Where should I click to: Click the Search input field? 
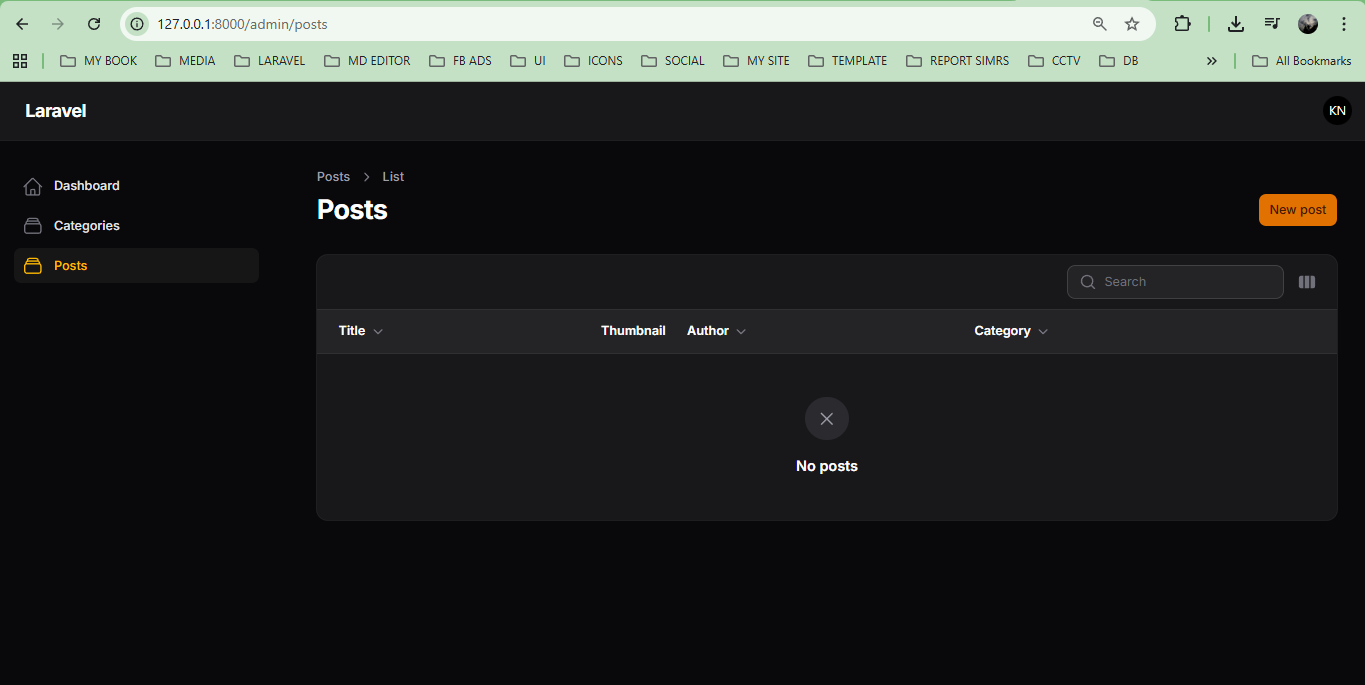[x=1185, y=282]
